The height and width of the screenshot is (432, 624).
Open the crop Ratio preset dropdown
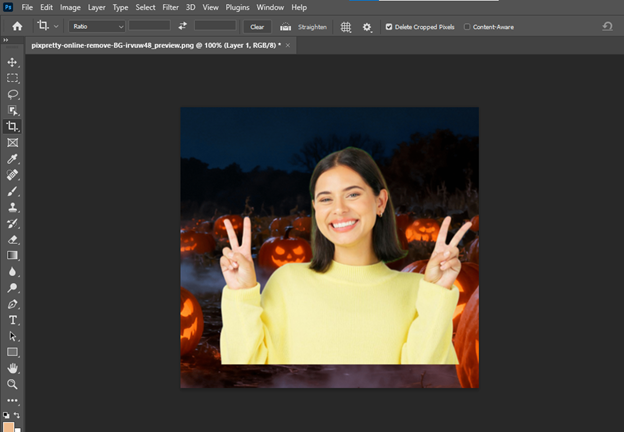pos(97,26)
